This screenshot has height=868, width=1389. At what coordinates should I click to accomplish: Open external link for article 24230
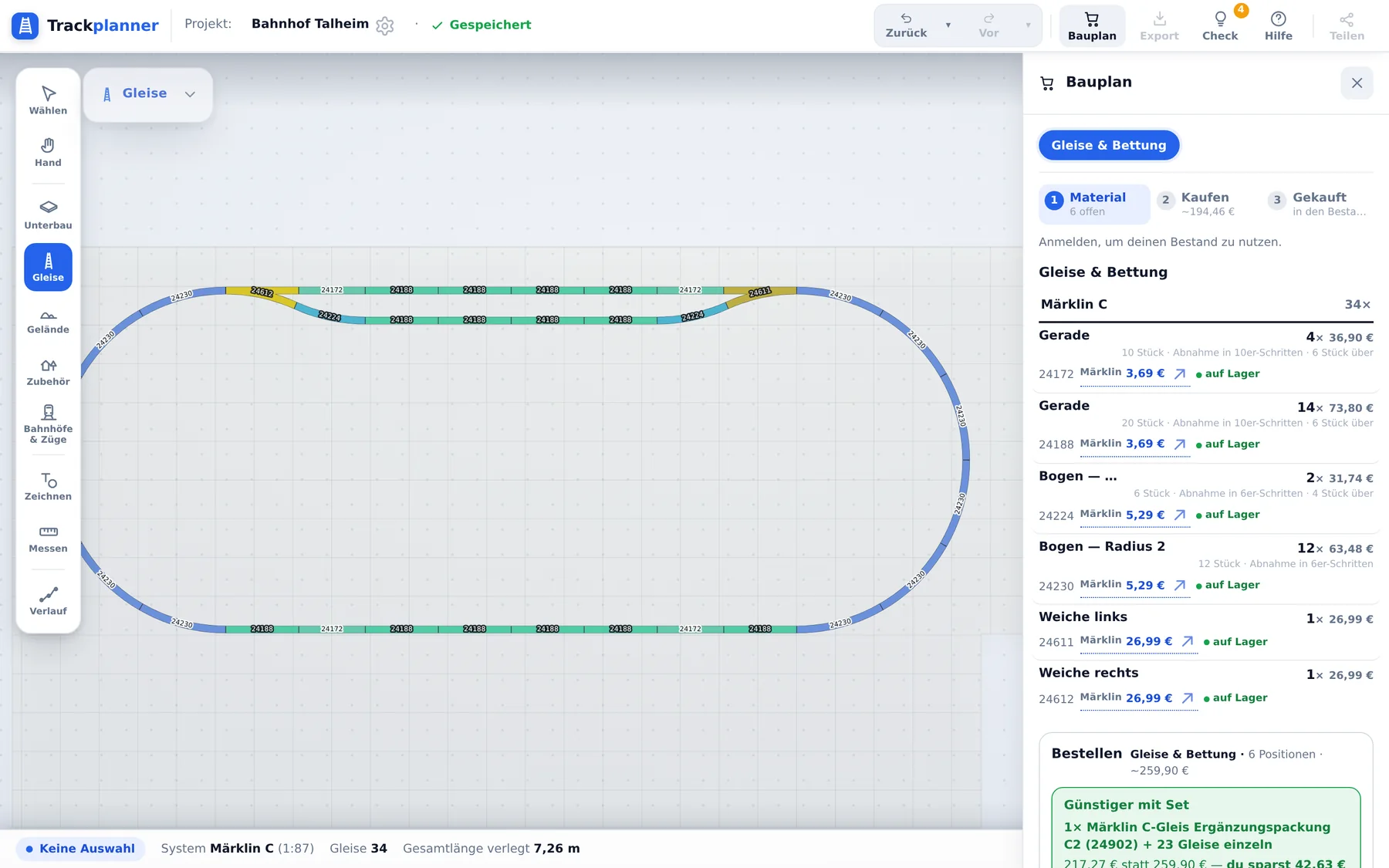(1180, 586)
